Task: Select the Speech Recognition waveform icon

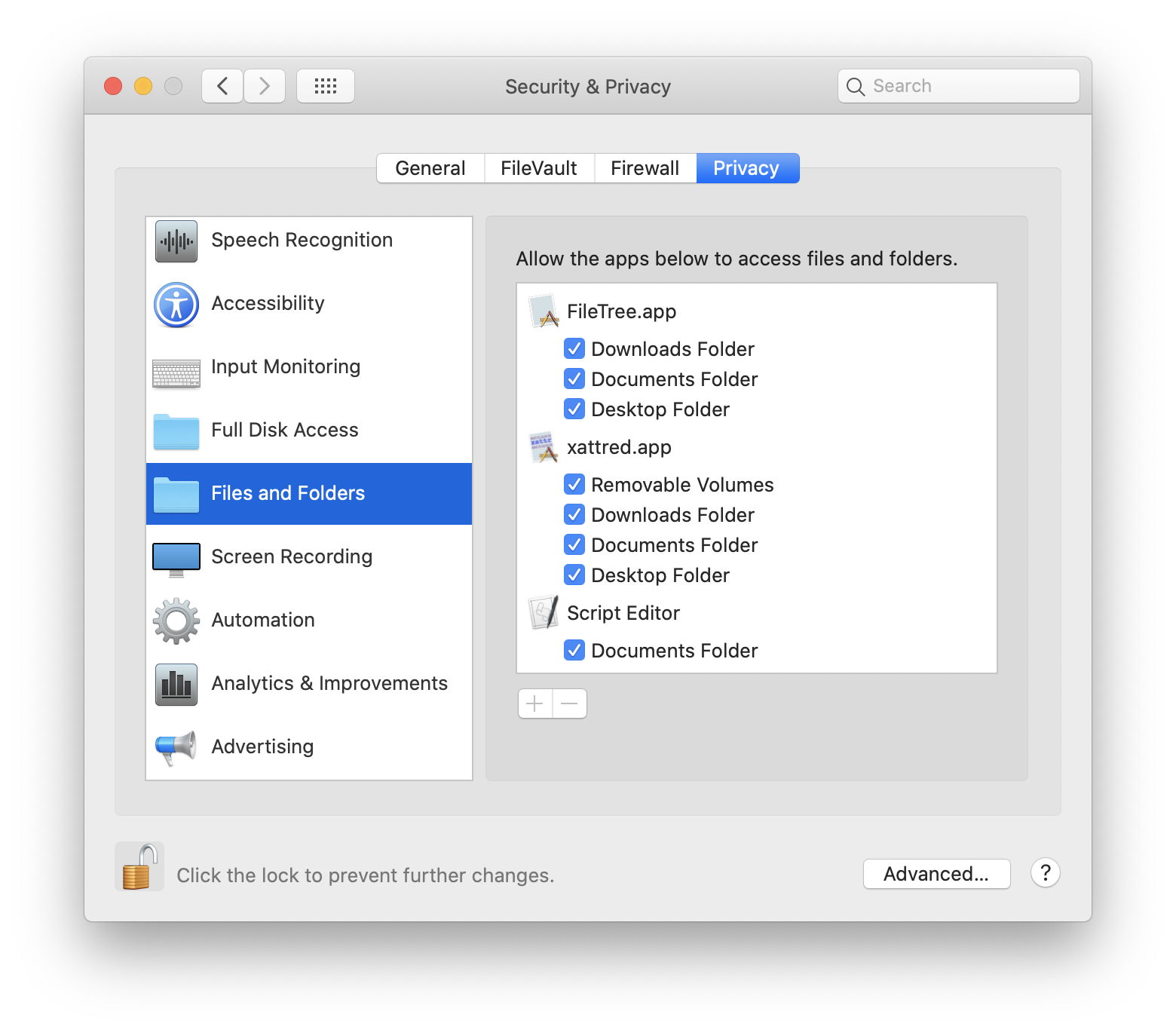Action: point(176,241)
